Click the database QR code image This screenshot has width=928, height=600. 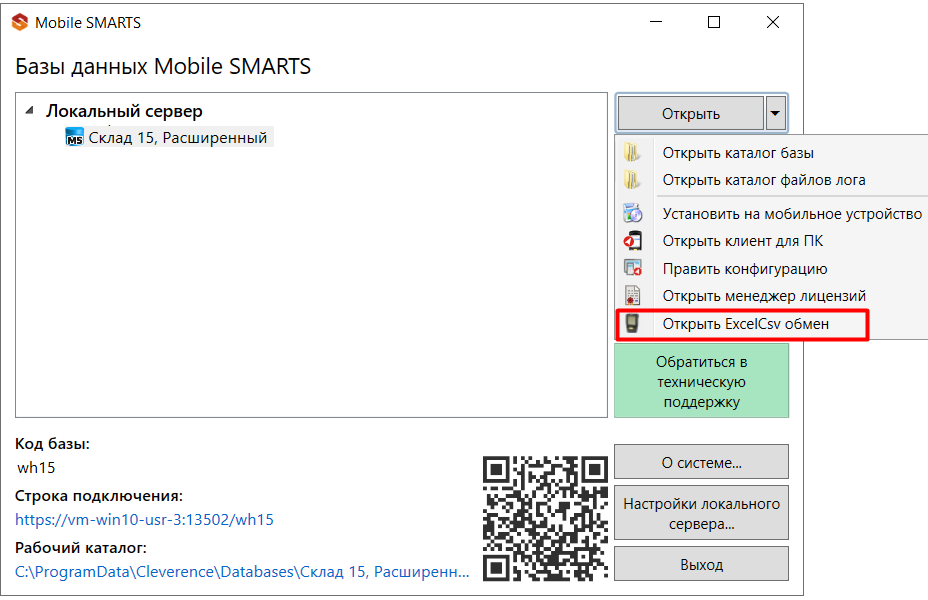coord(545,518)
